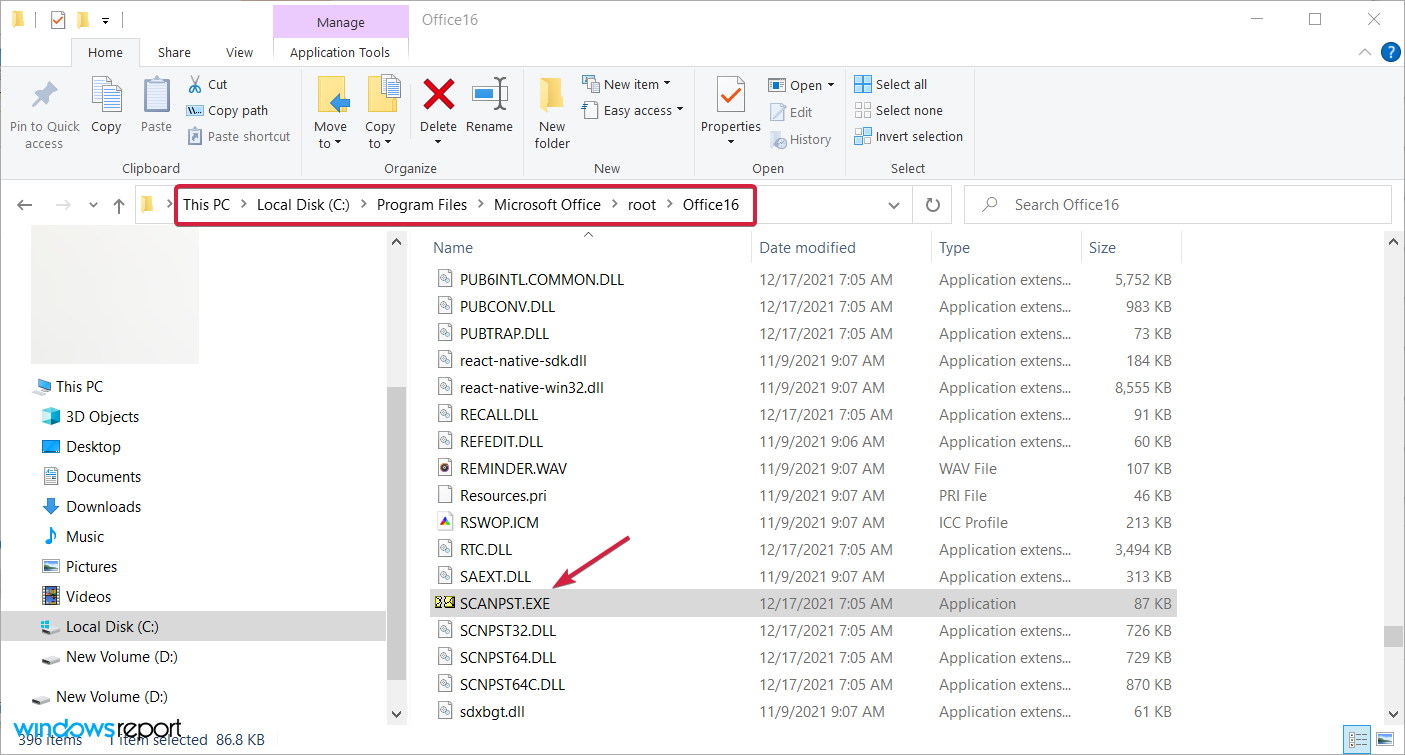The image size is (1405, 755).
Task: Click Select none
Action: click(899, 110)
